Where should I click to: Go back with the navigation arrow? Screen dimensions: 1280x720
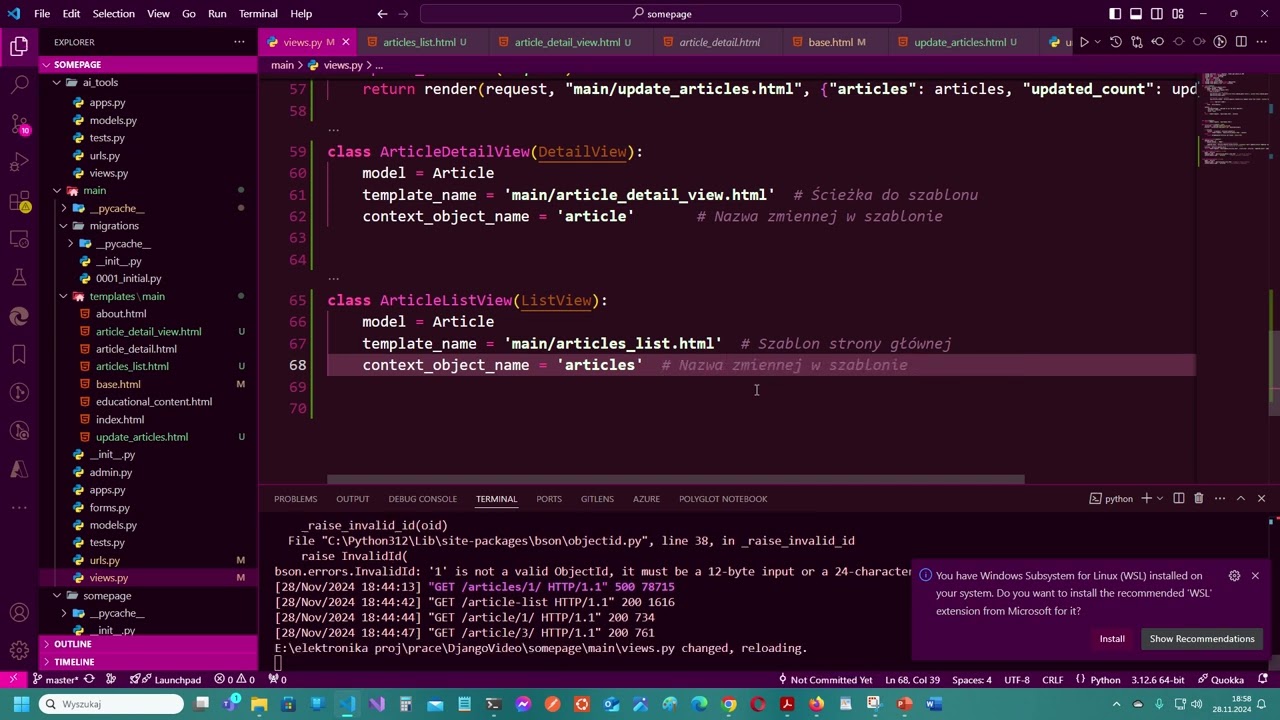[382, 14]
